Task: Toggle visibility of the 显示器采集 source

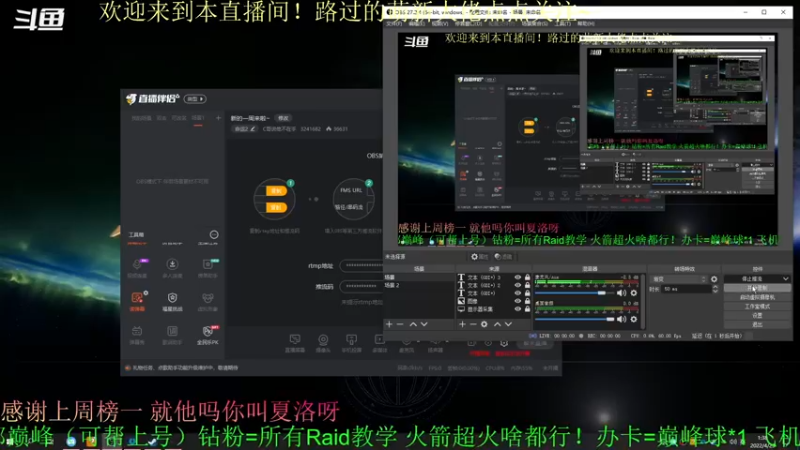Action: coord(518,309)
